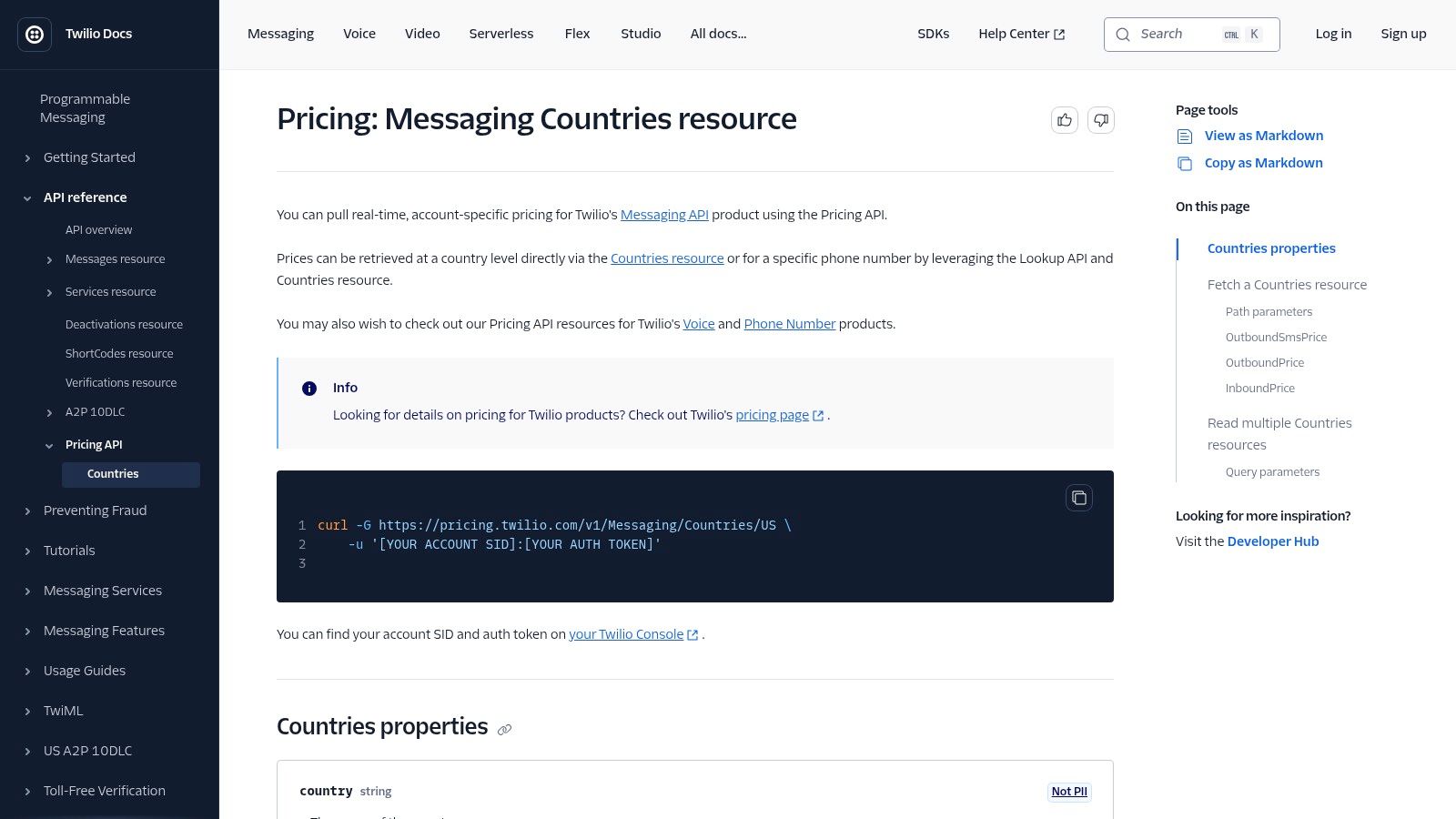
Task: Collapse the Pricing API tree item
Action: coord(49,446)
